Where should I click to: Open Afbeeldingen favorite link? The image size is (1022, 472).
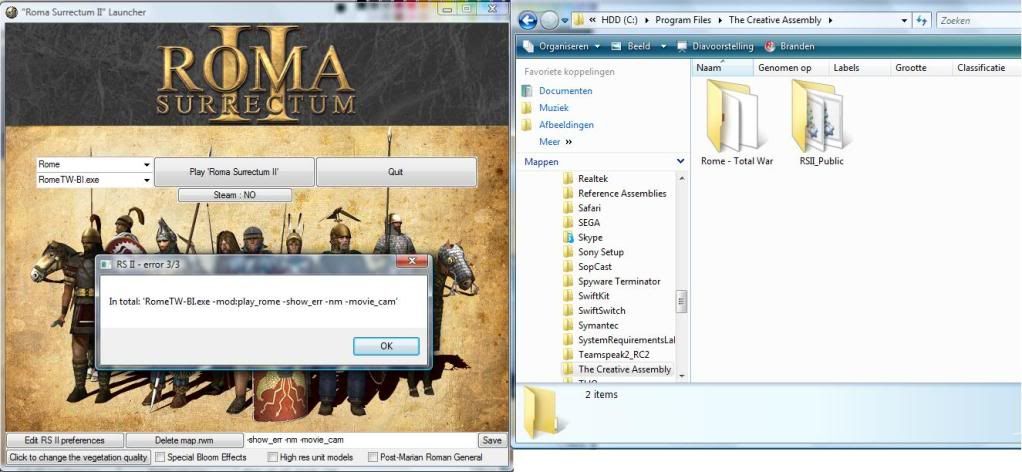tap(565, 125)
